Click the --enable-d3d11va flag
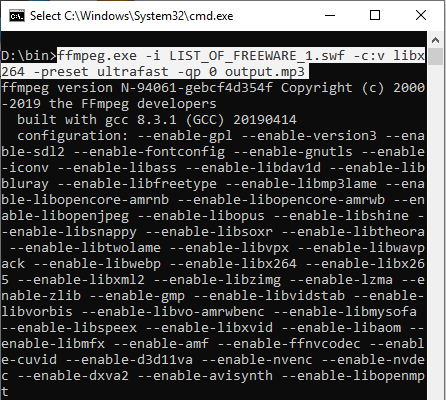 [129, 360]
